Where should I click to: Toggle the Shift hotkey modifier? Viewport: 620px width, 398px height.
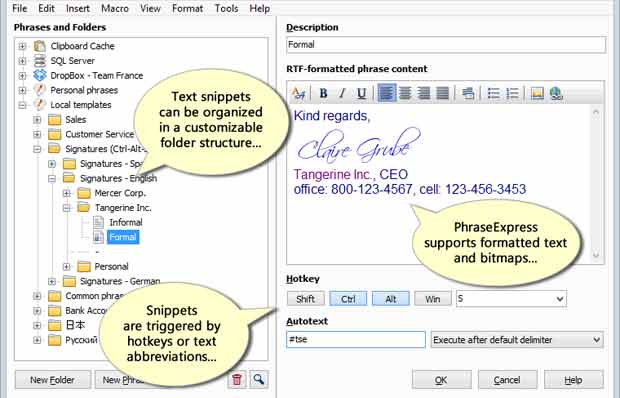click(306, 299)
